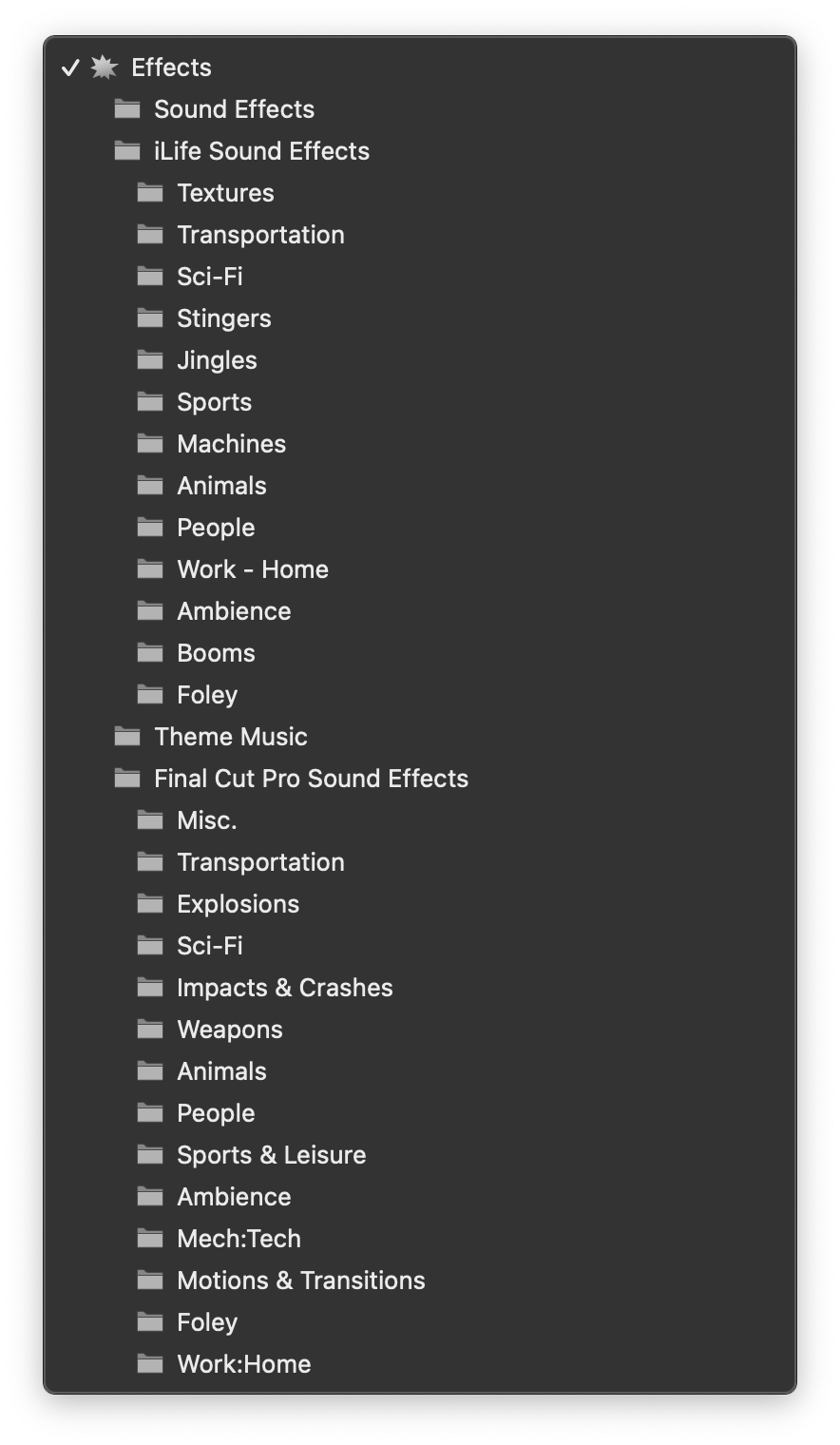840x1445 pixels.
Task: Pick Sports & Leisure from the menu
Action: (420, 1155)
